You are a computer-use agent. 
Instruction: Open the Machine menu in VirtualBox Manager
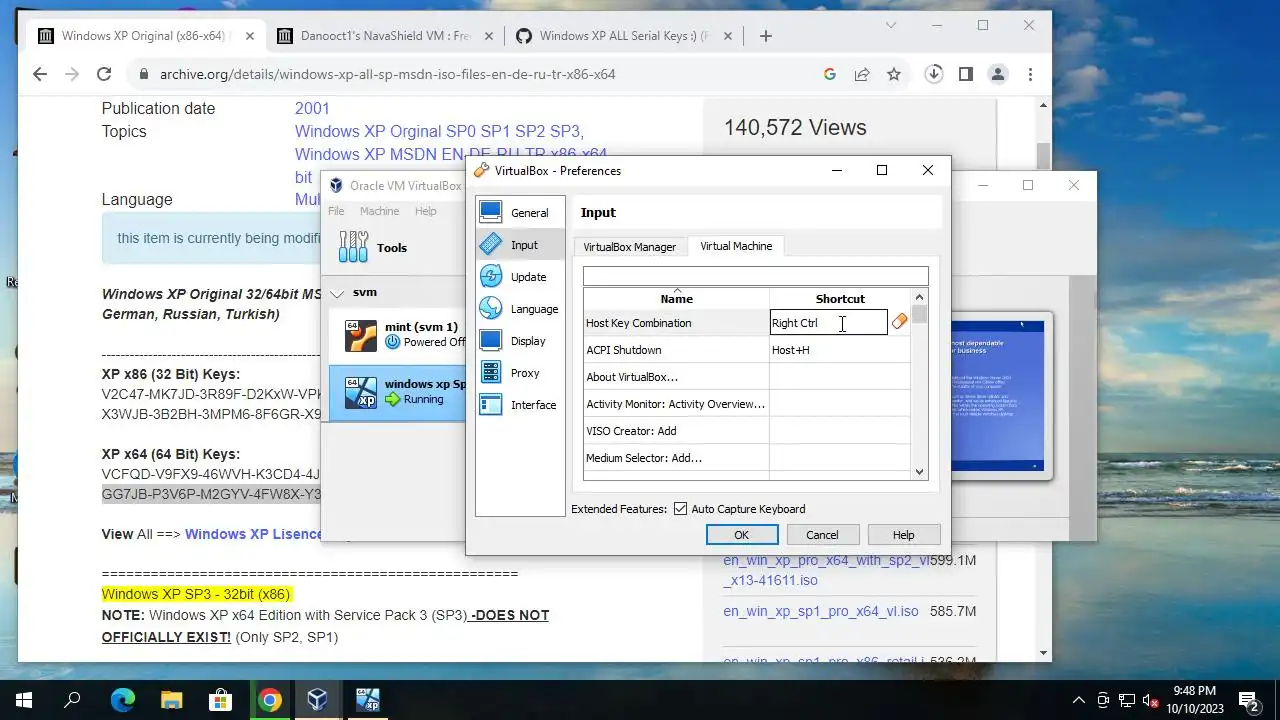pyautogui.click(x=379, y=211)
